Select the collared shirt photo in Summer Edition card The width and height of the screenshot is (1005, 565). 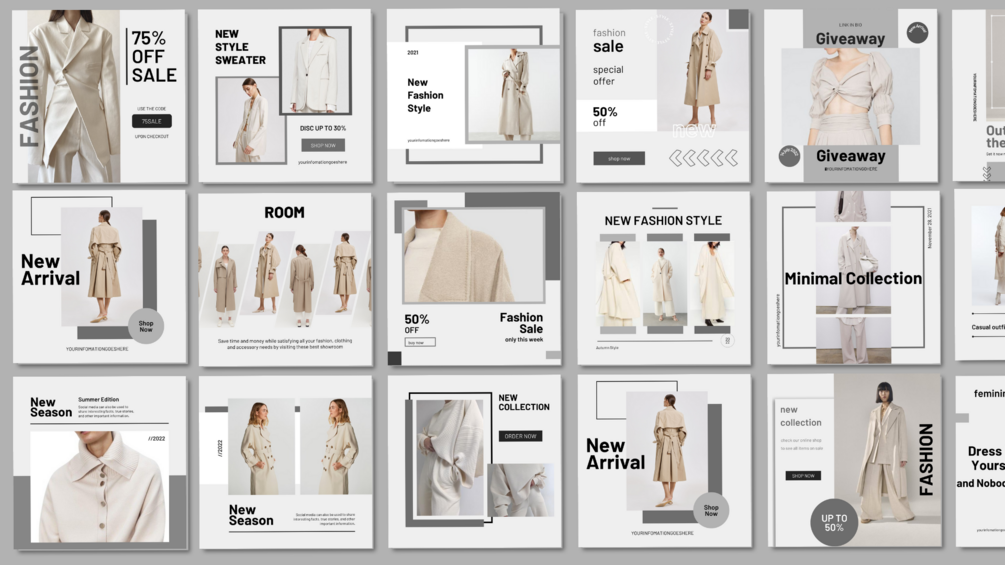[x=99, y=486]
